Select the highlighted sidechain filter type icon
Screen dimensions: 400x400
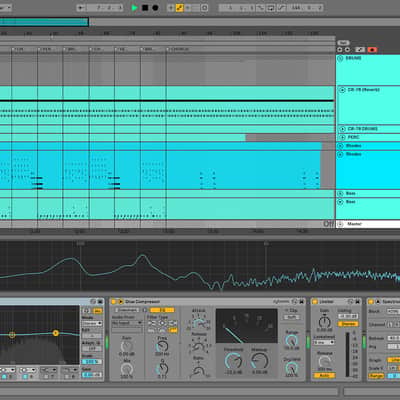[x=173, y=330]
